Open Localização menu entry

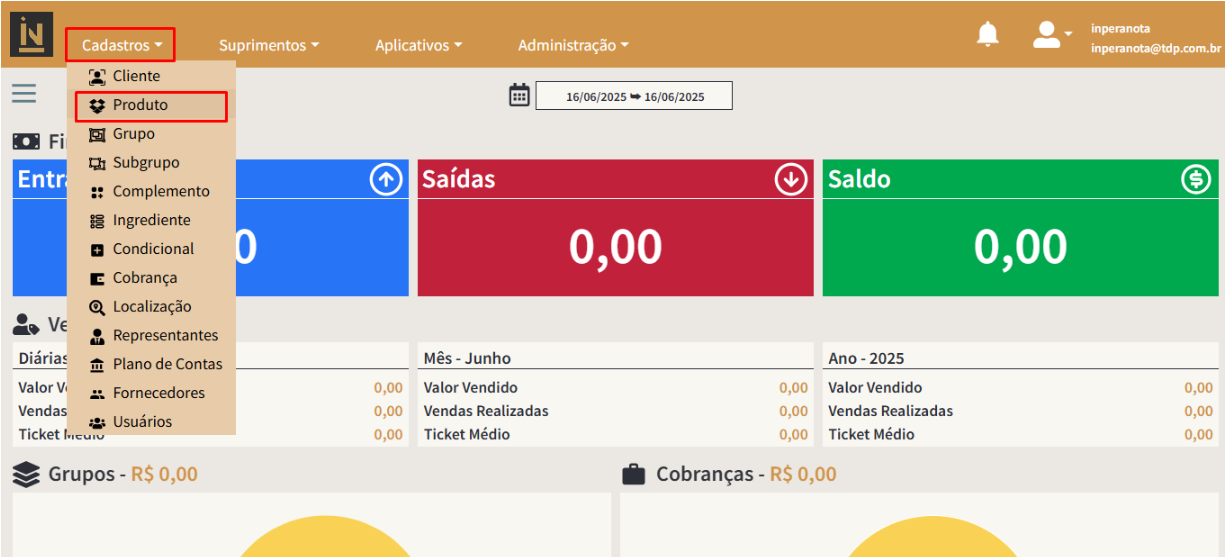tap(152, 307)
